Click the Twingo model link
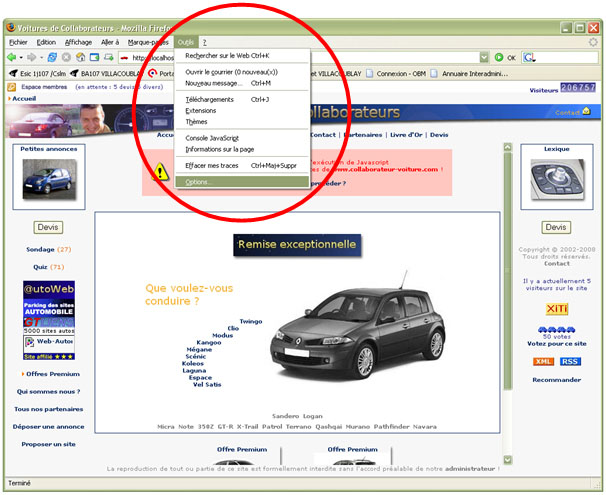The height and width of the screenshot is (495, 606). coord(251,321)
